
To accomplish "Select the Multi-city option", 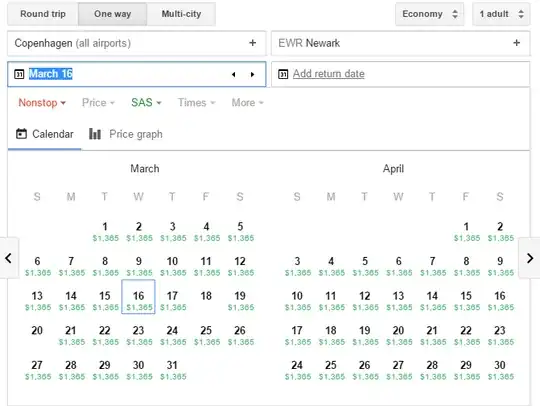I will coord(181,14).
